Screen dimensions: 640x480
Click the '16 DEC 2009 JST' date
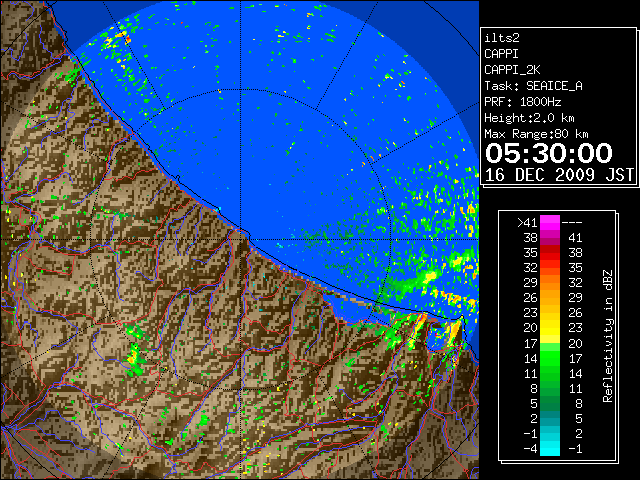559,175
